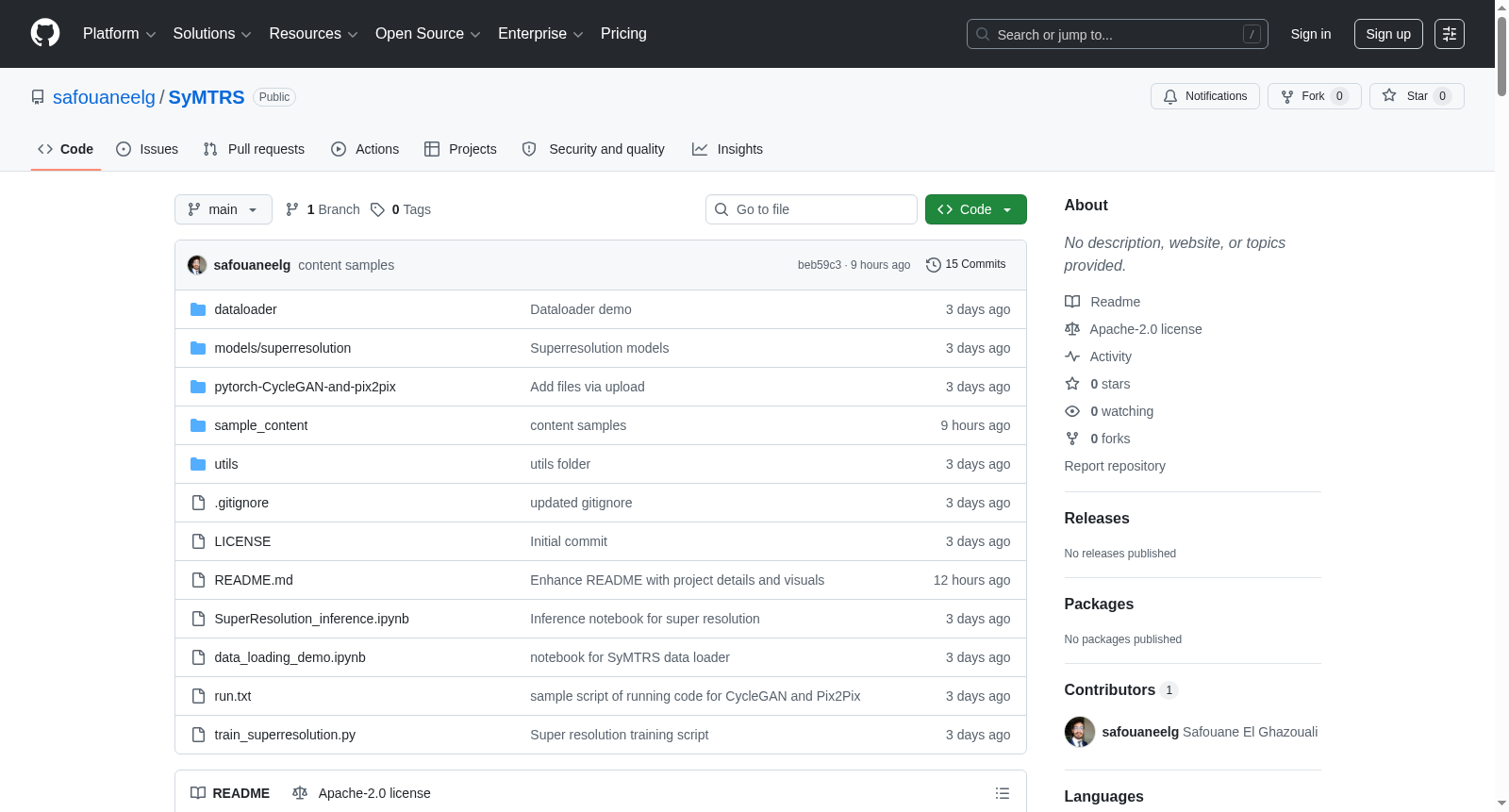This screenshot has height=812, width=1509.
Task: Open the beb59c3 commit hash link
Action: tap(820, 265)
